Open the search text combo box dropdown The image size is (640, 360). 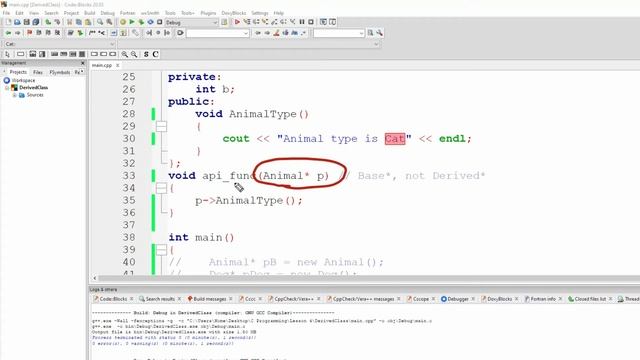pos(246,33)
